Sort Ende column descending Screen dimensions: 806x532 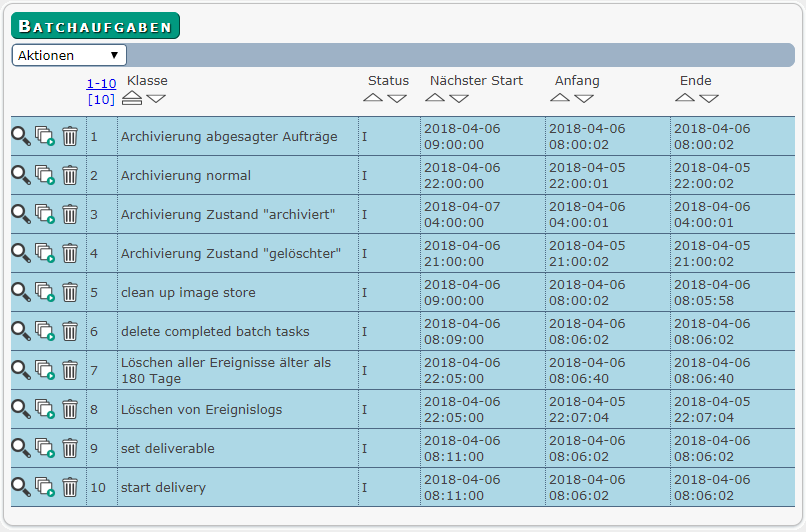pos(709,98)
